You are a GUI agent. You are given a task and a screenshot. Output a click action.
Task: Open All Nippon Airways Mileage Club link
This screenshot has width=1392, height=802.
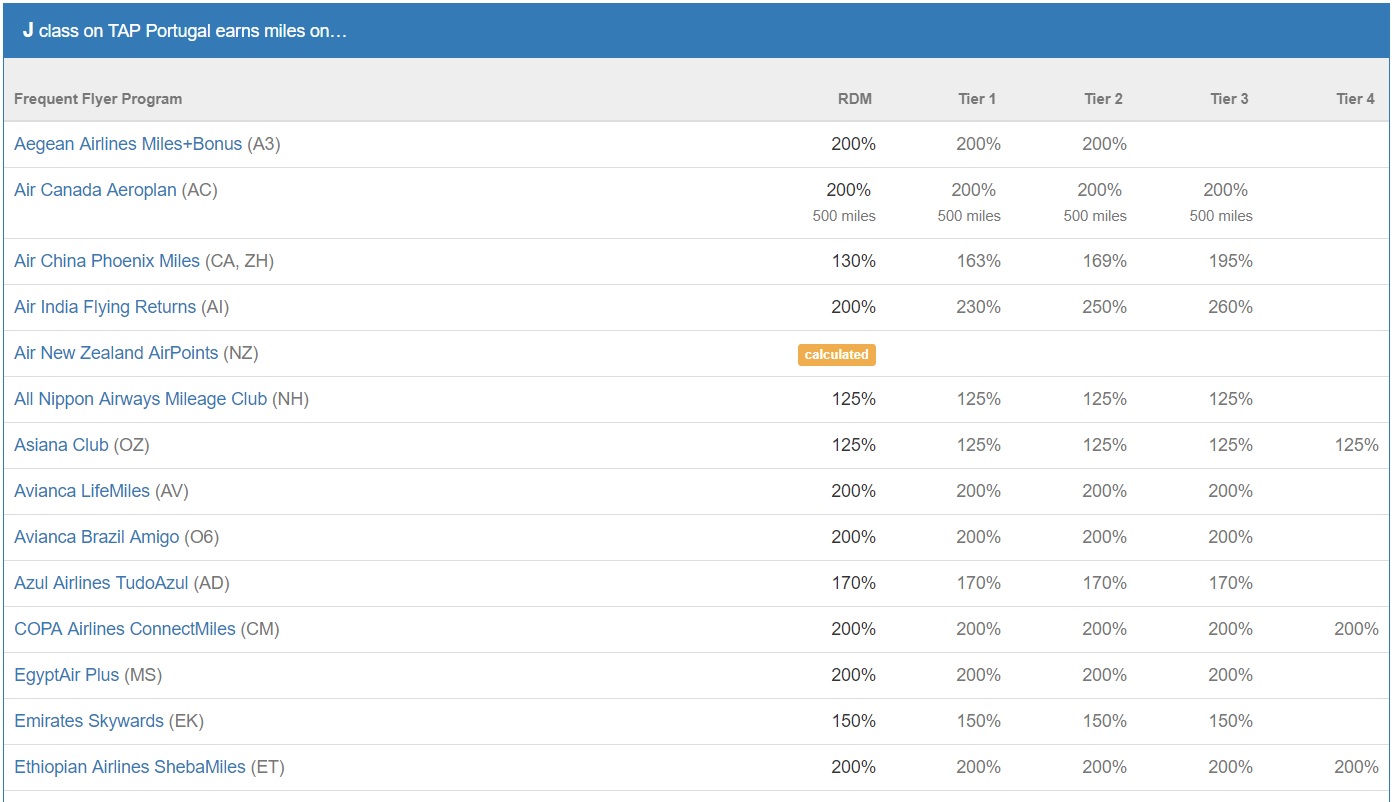140,399
